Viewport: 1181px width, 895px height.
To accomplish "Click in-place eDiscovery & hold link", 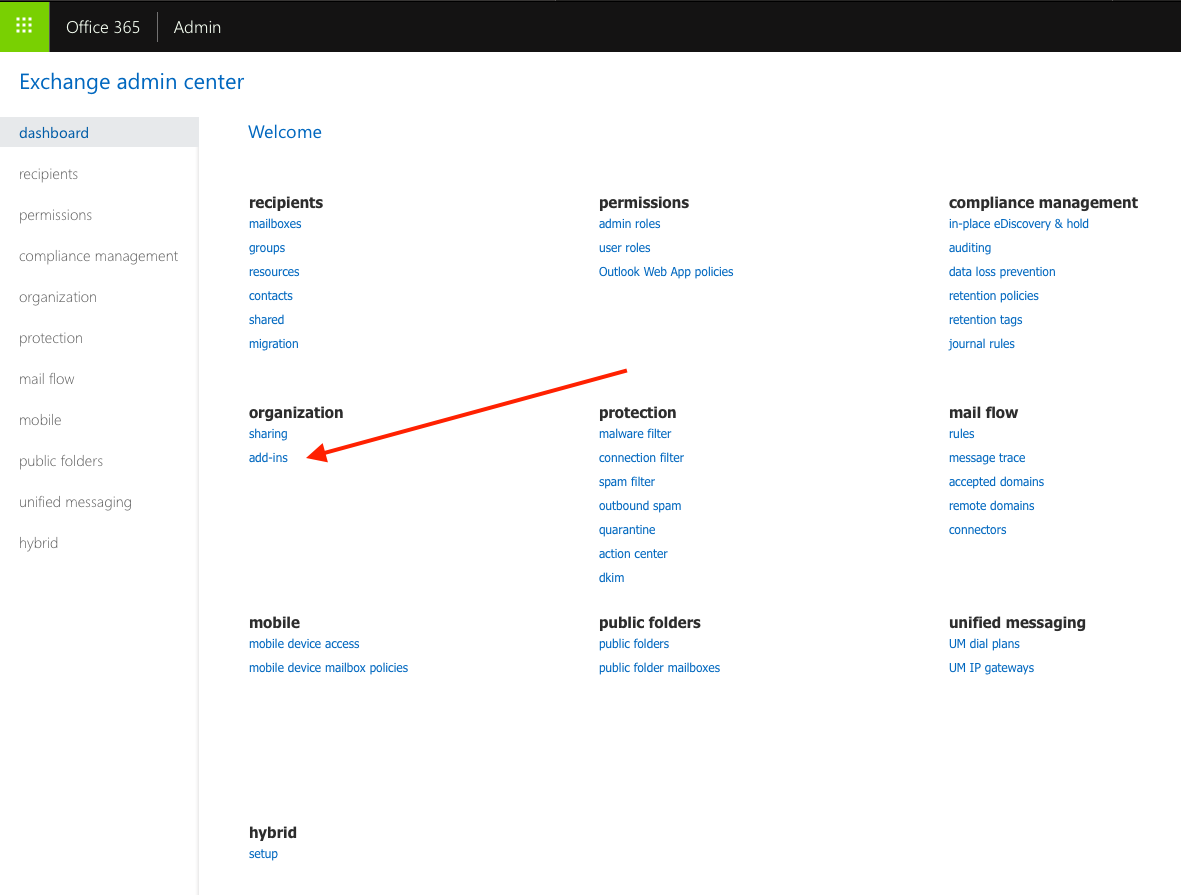I will pyautogui.click(x=1018, y=224).
